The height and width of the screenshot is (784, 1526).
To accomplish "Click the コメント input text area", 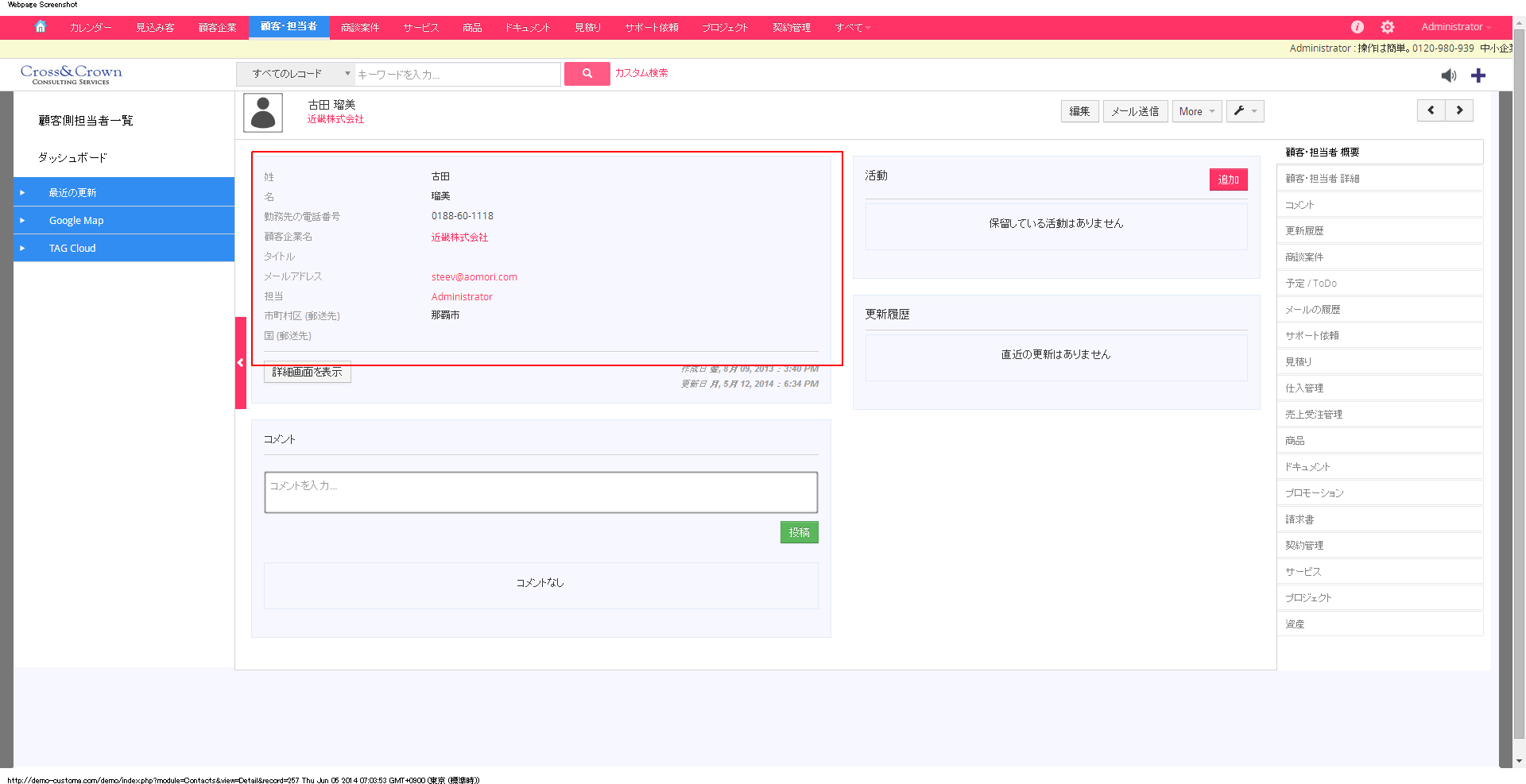I will (540, 492).
